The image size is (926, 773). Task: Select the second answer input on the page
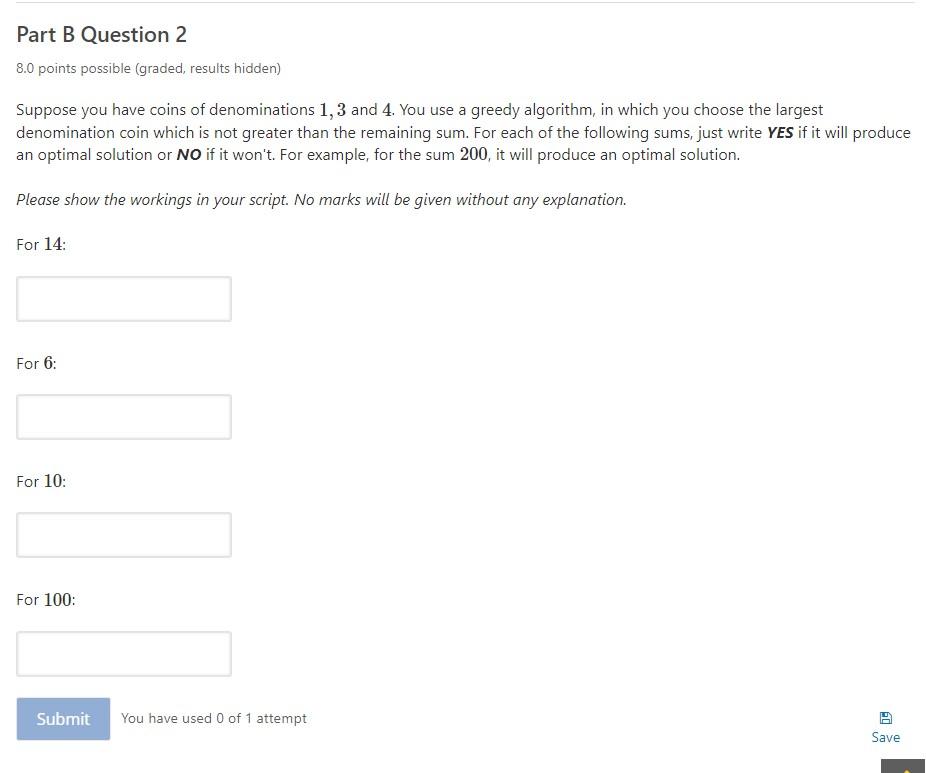(x=123, y=416)
